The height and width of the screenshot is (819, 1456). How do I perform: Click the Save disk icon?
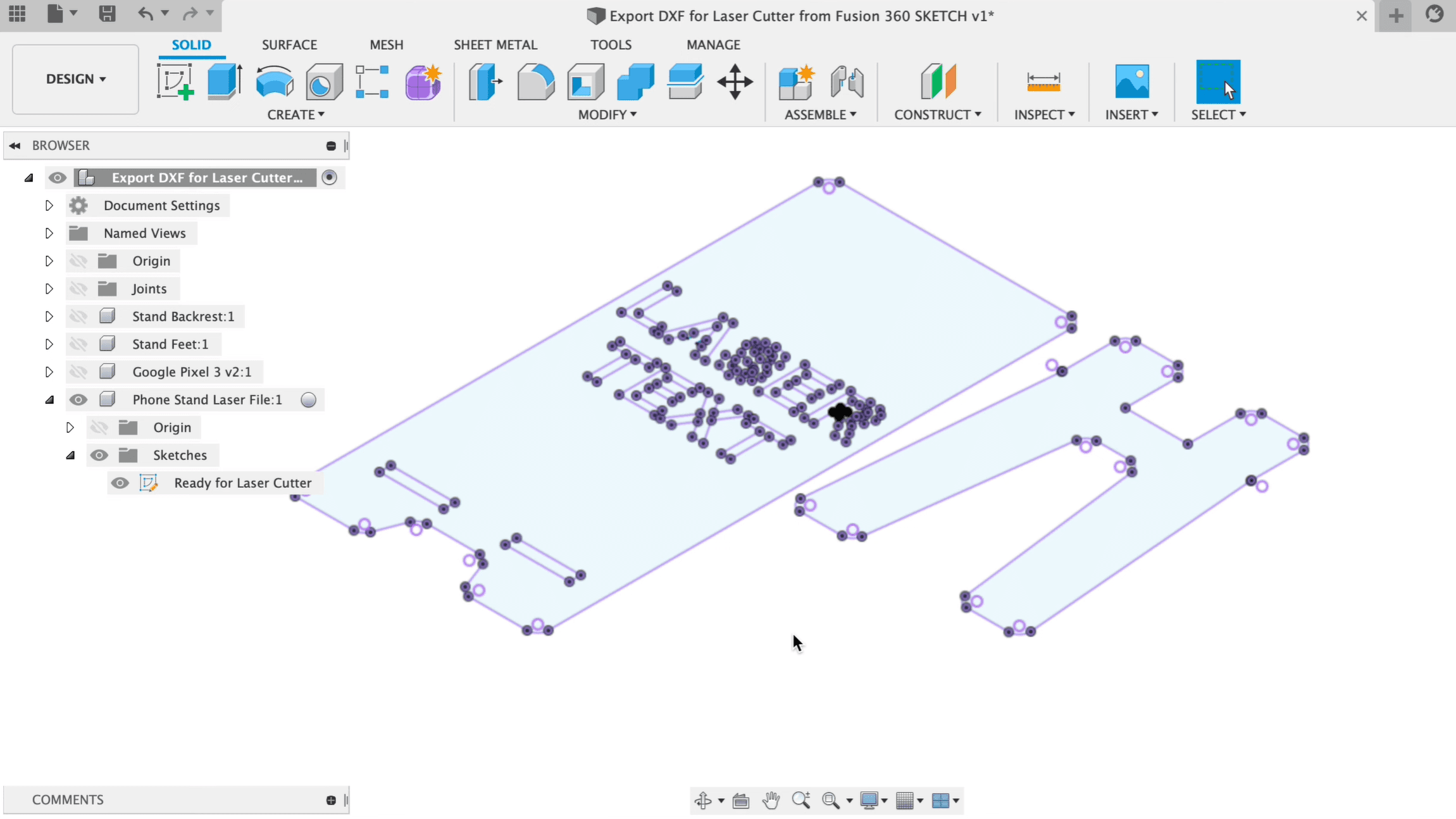click(107, 13)
